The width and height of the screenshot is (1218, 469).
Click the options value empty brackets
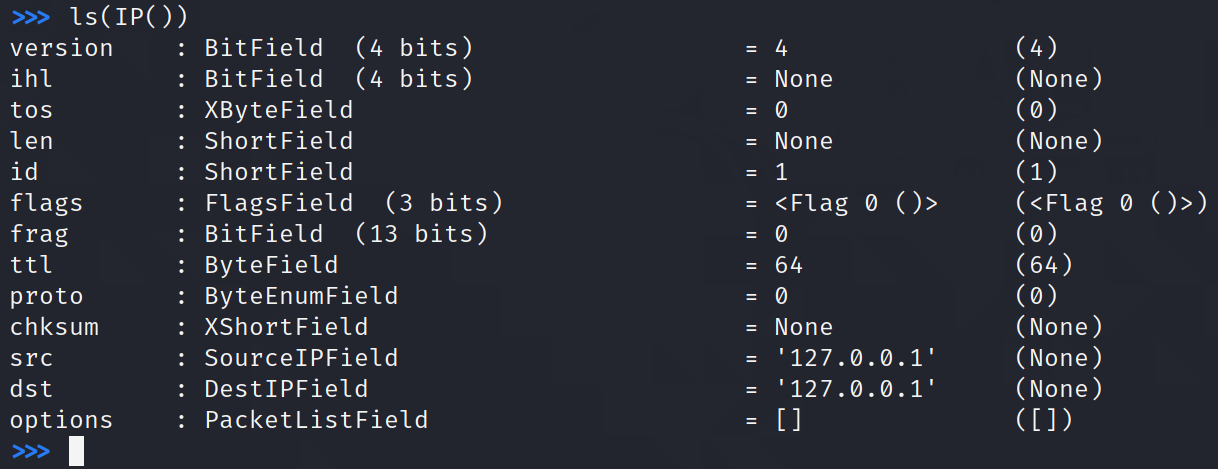pos(788,420)
